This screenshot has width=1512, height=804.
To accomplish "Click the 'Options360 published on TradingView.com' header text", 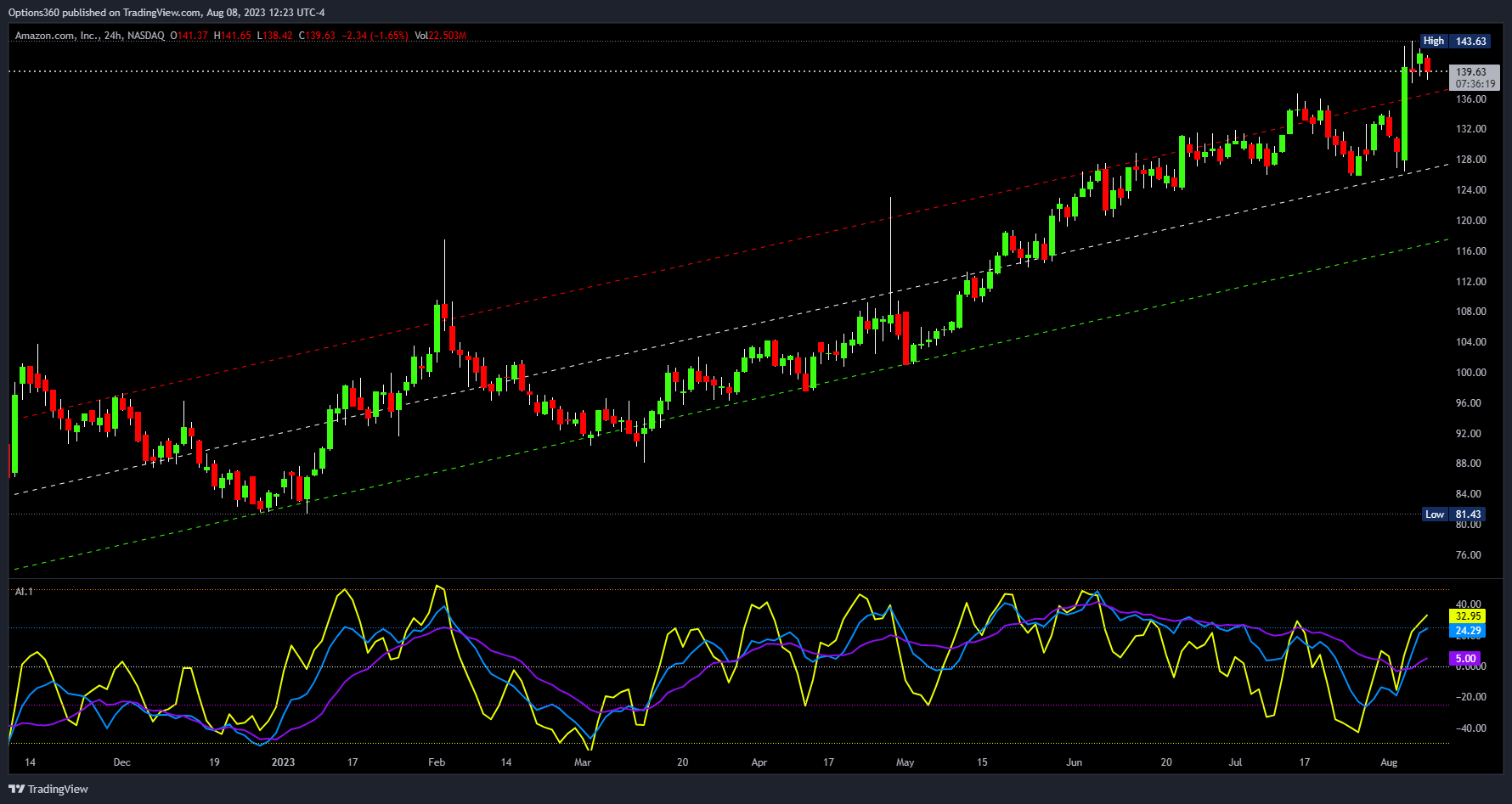I will point(106,13).
